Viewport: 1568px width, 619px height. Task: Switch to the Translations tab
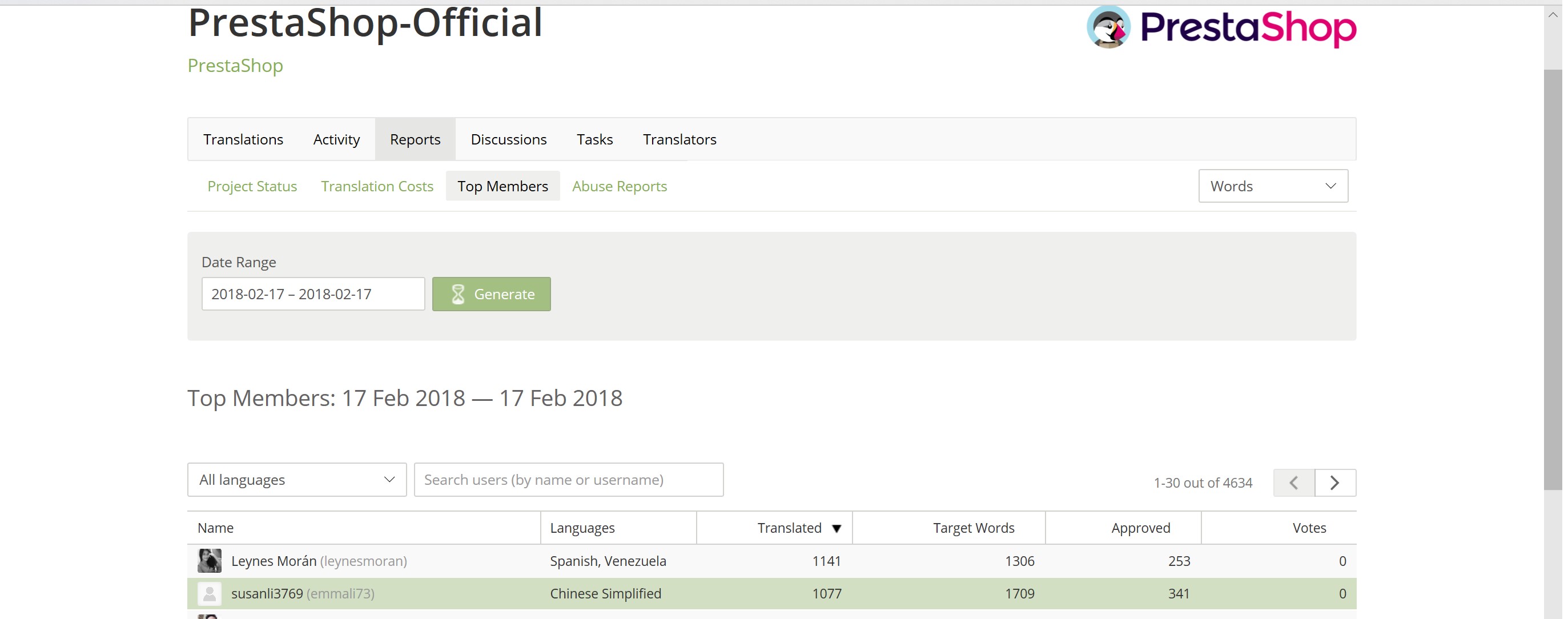coord(243,139)
